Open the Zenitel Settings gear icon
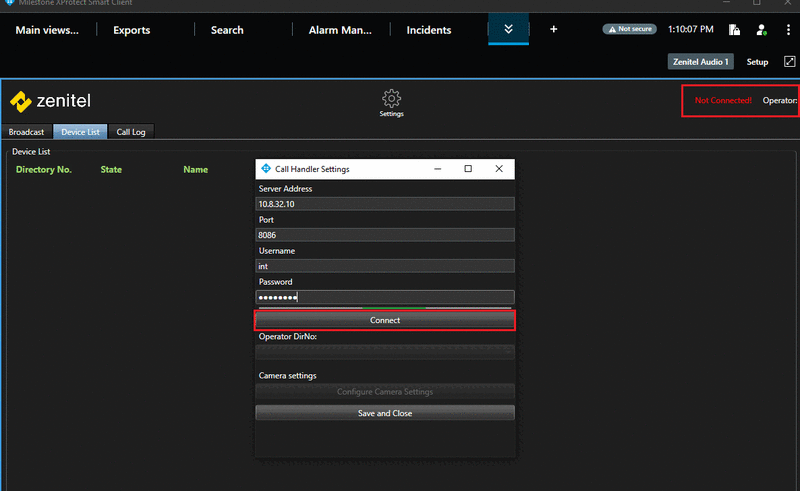The image size is (800, 491). click(x=391, y=99)
